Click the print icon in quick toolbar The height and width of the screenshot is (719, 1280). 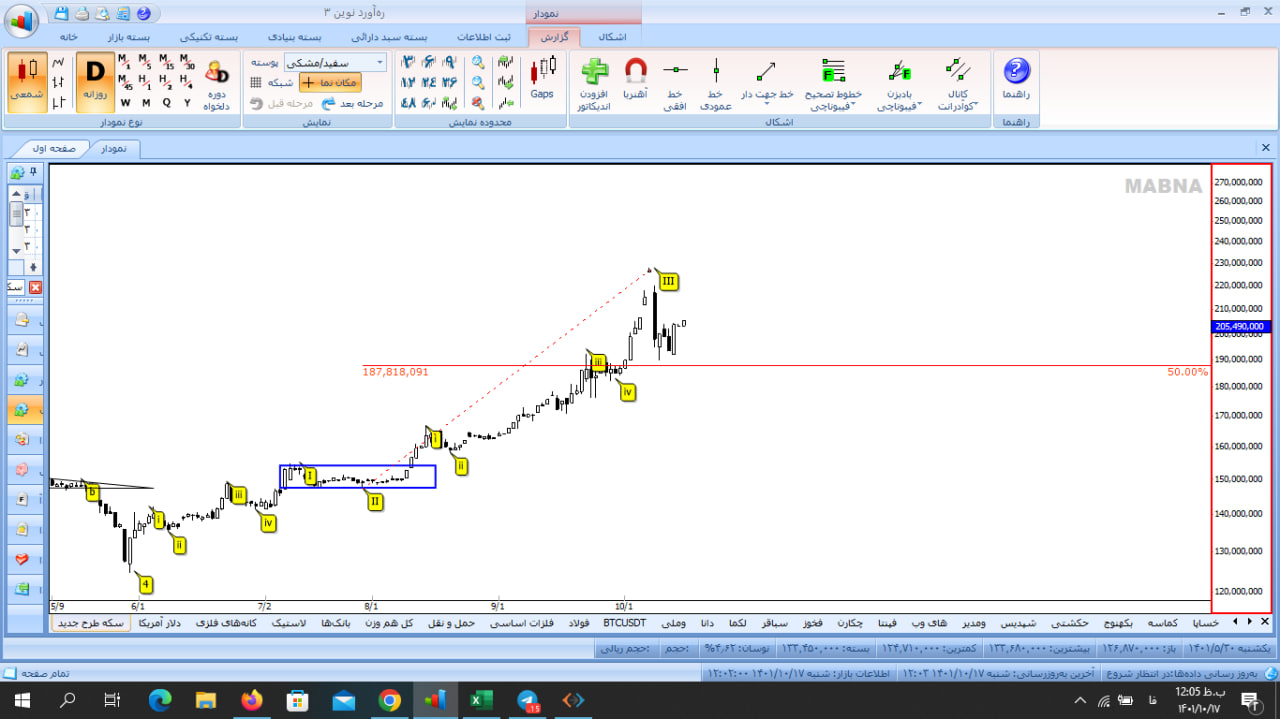(82, 14)
